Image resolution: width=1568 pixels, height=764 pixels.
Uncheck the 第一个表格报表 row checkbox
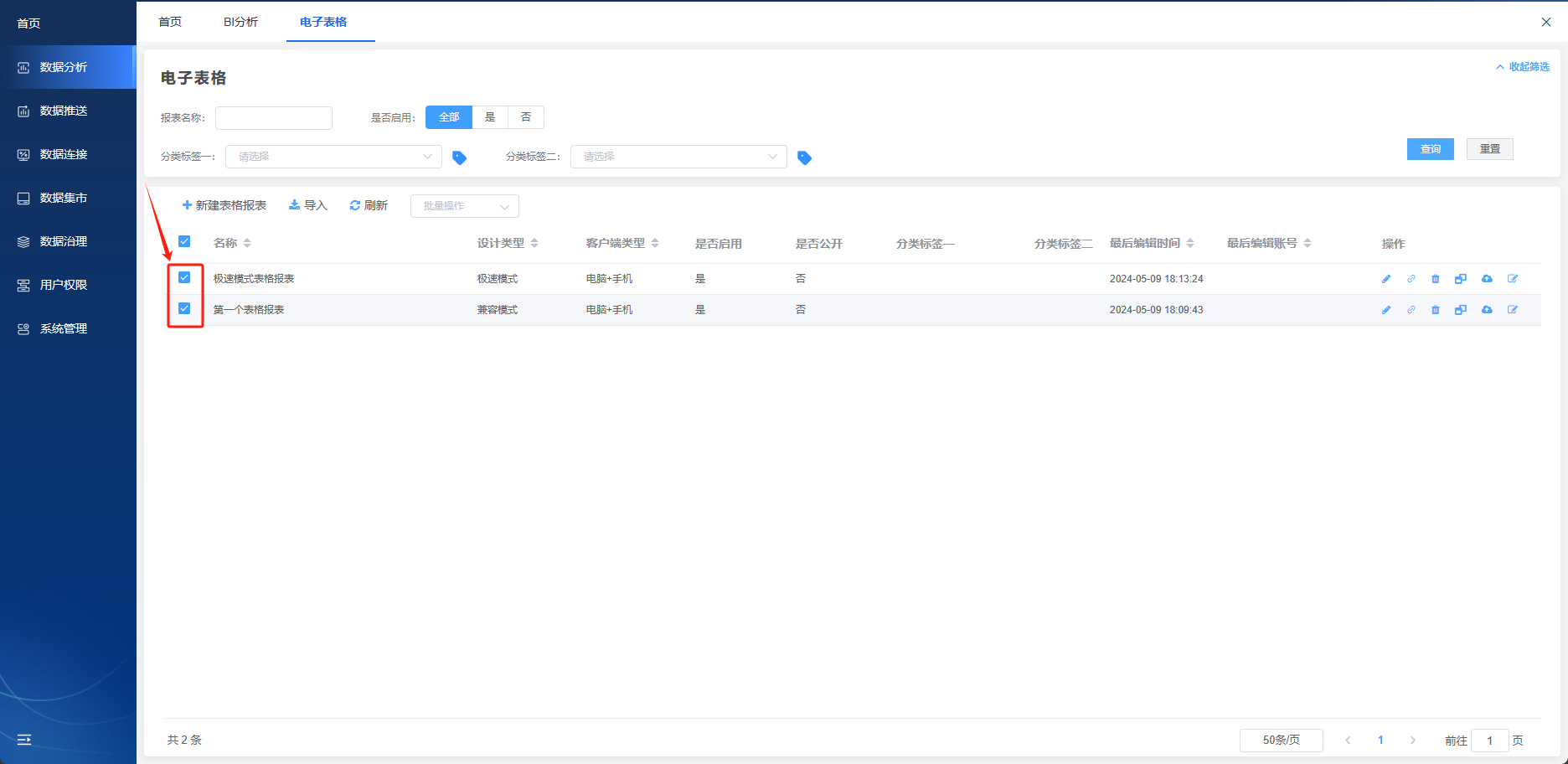click(x=184, y=308)
